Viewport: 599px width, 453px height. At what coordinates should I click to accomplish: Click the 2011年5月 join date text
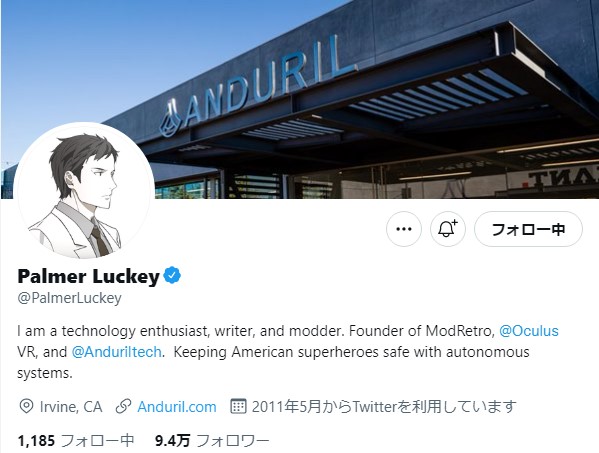tap(384, 407)
